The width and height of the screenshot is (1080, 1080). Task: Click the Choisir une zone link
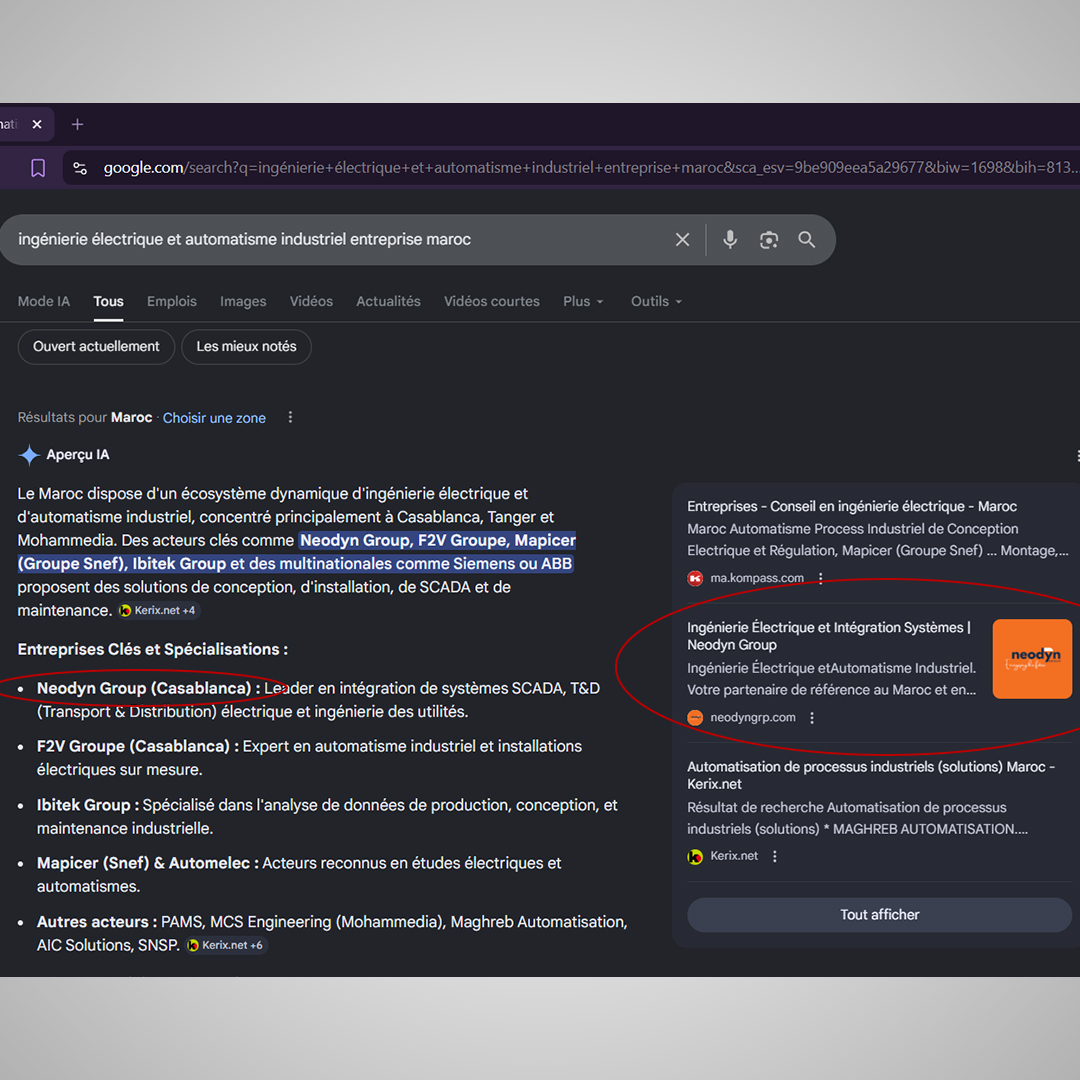tap(214, 418)
